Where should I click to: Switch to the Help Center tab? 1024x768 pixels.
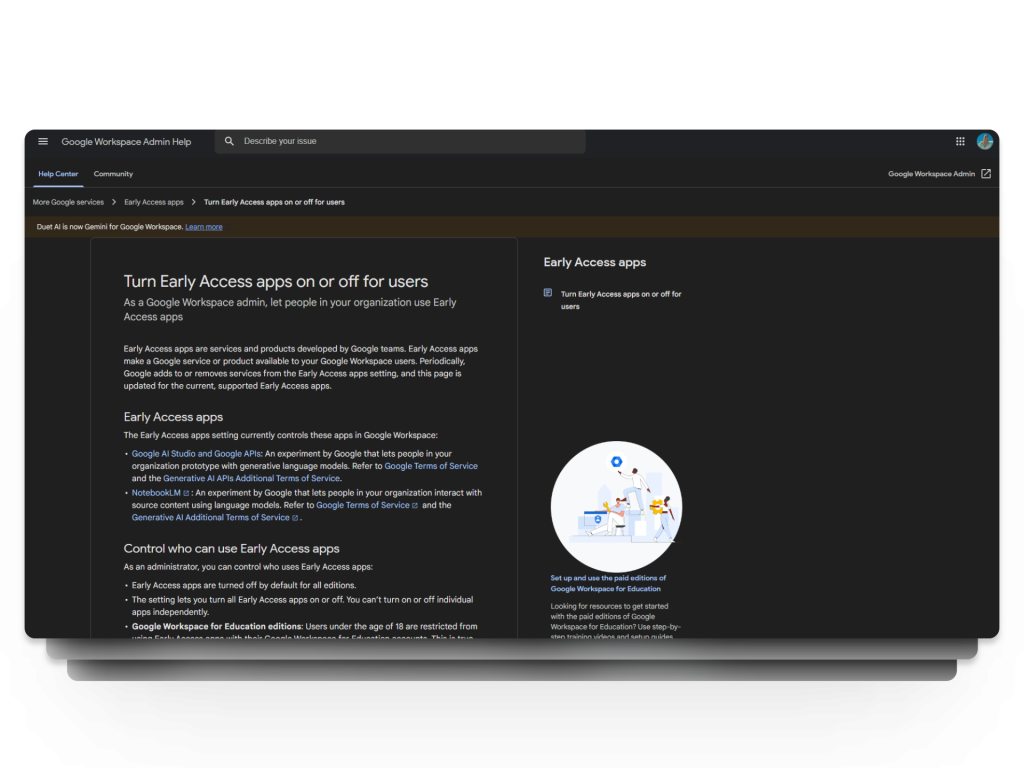pyautogui.click(x=58, y=174)
